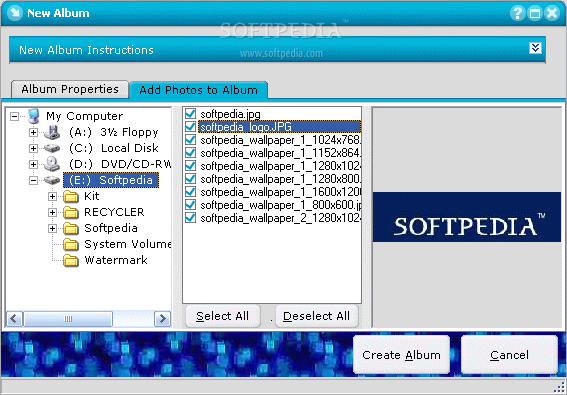The height and width of the screenshot is (395, 567).
Task: Uncheck softpedia_wallpaper_1_1152x864 checkbox
Action: pyautogui.click(x=190, y=153)
